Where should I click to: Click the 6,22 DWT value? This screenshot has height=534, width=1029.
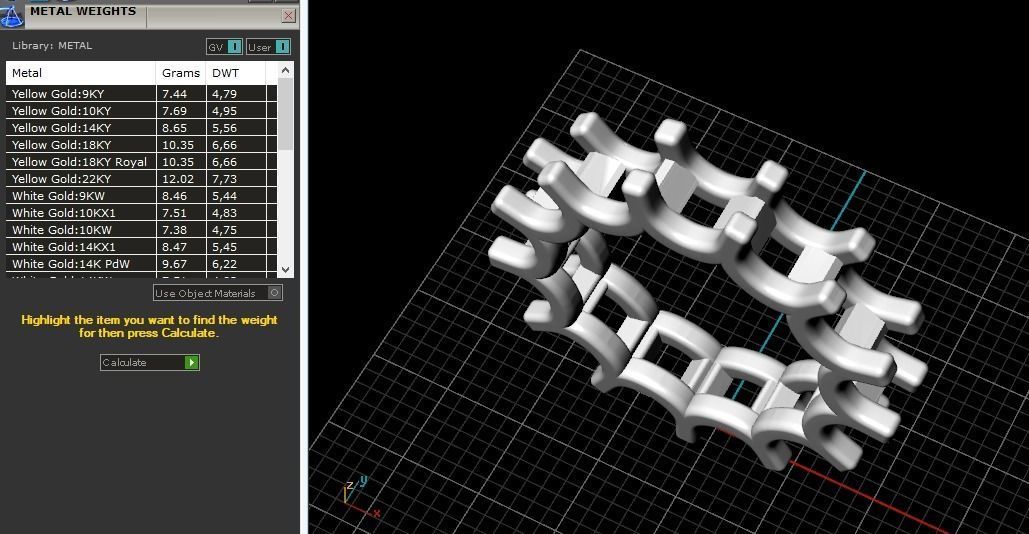(x=224, y=264)
